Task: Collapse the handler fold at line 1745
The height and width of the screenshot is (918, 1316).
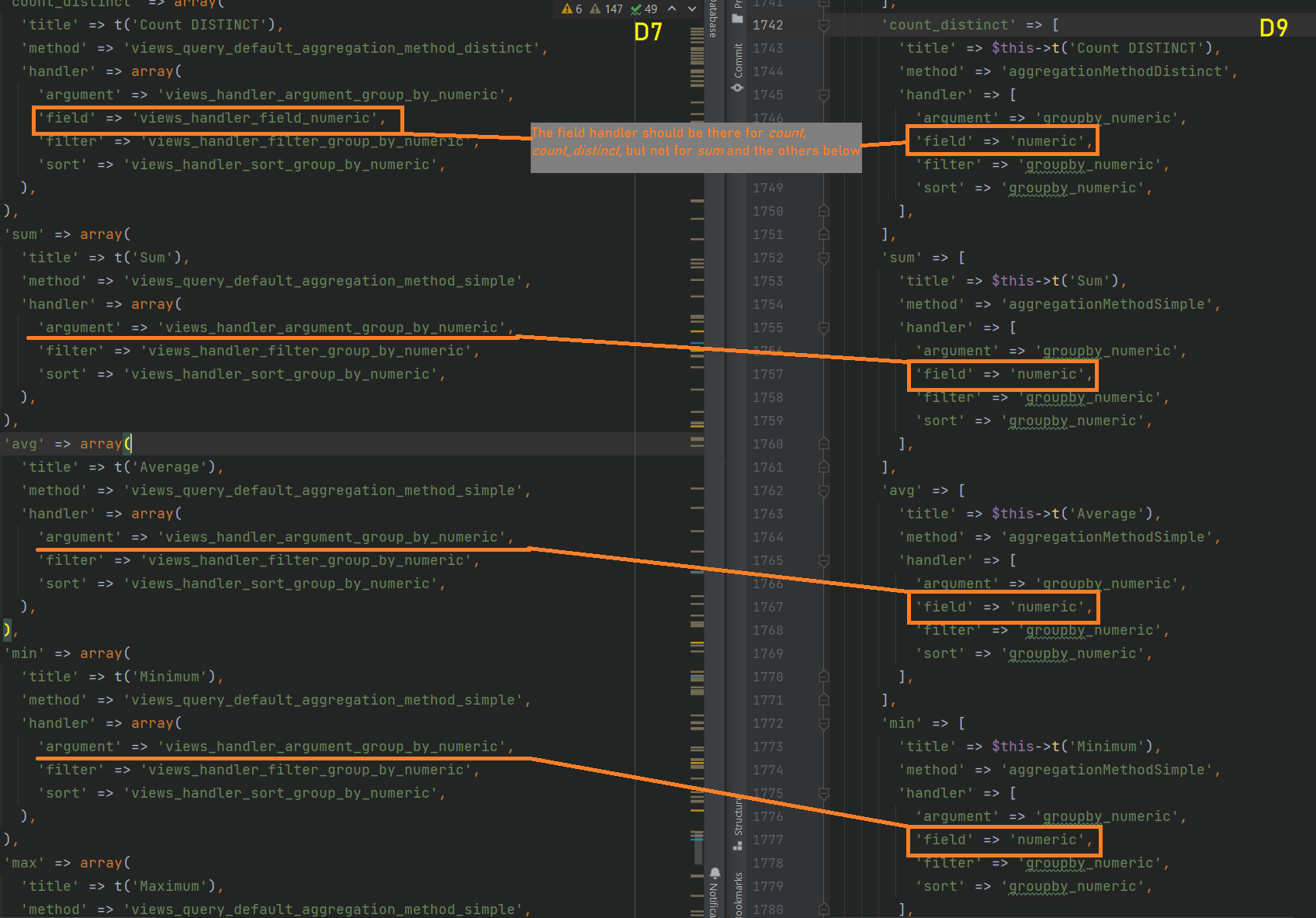Action: click(x=824, y=95)
